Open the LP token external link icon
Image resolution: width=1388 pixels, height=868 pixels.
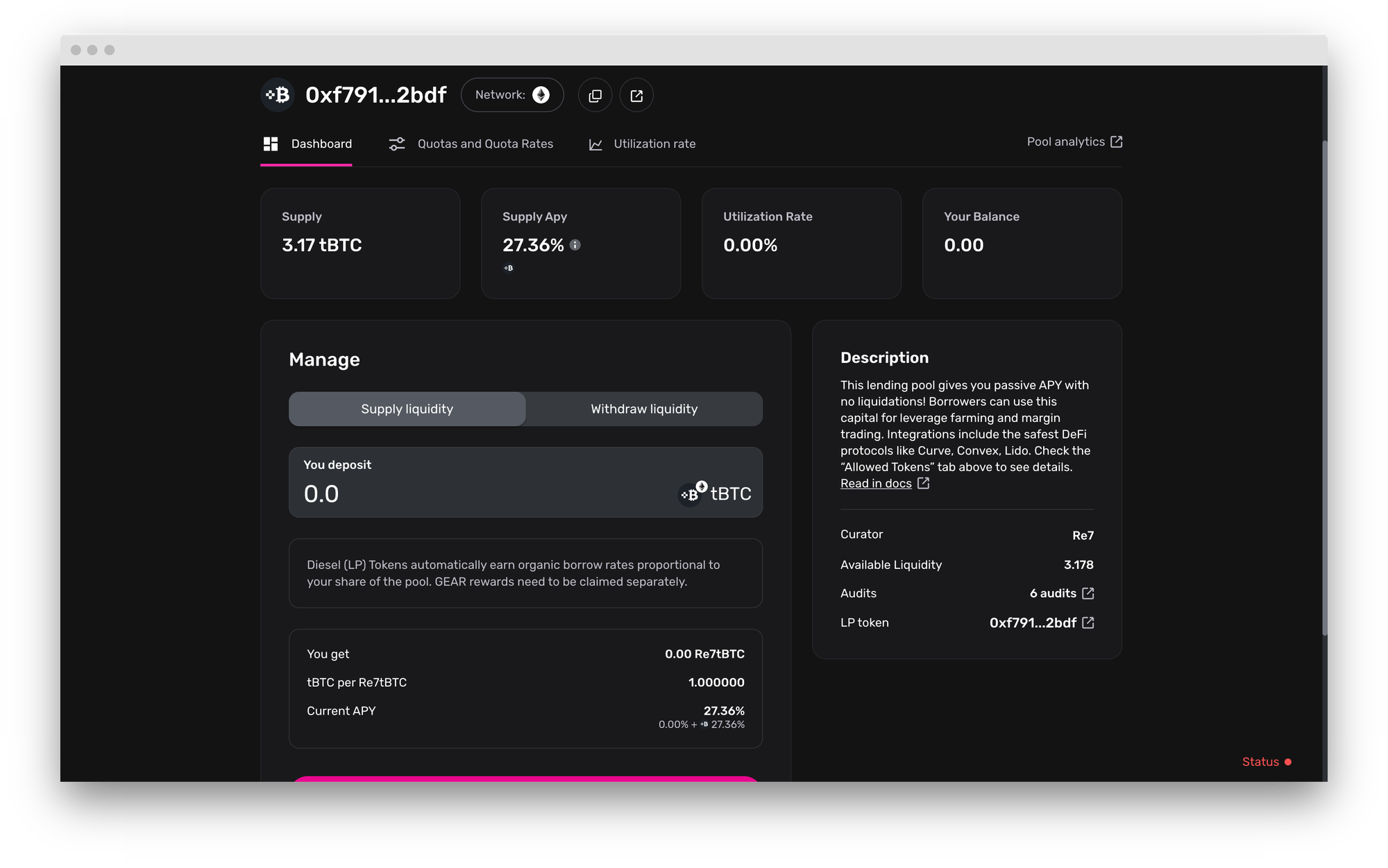pos(1088,622)
